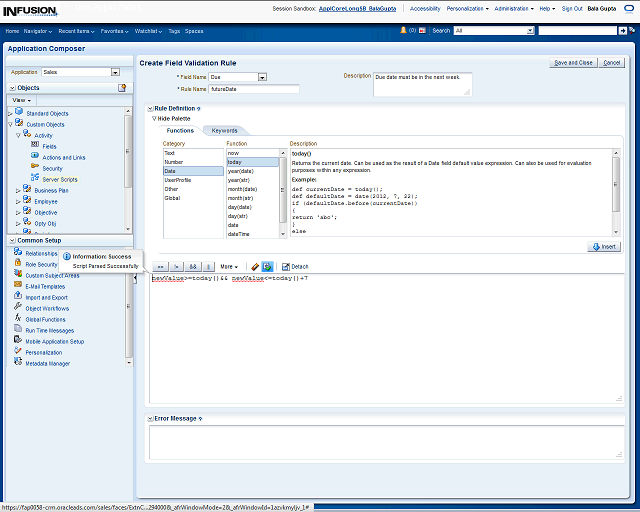Viewport: 640px width, 512px height.
Task: Switch to the Keywords tab
Action: tap(225, 130)
